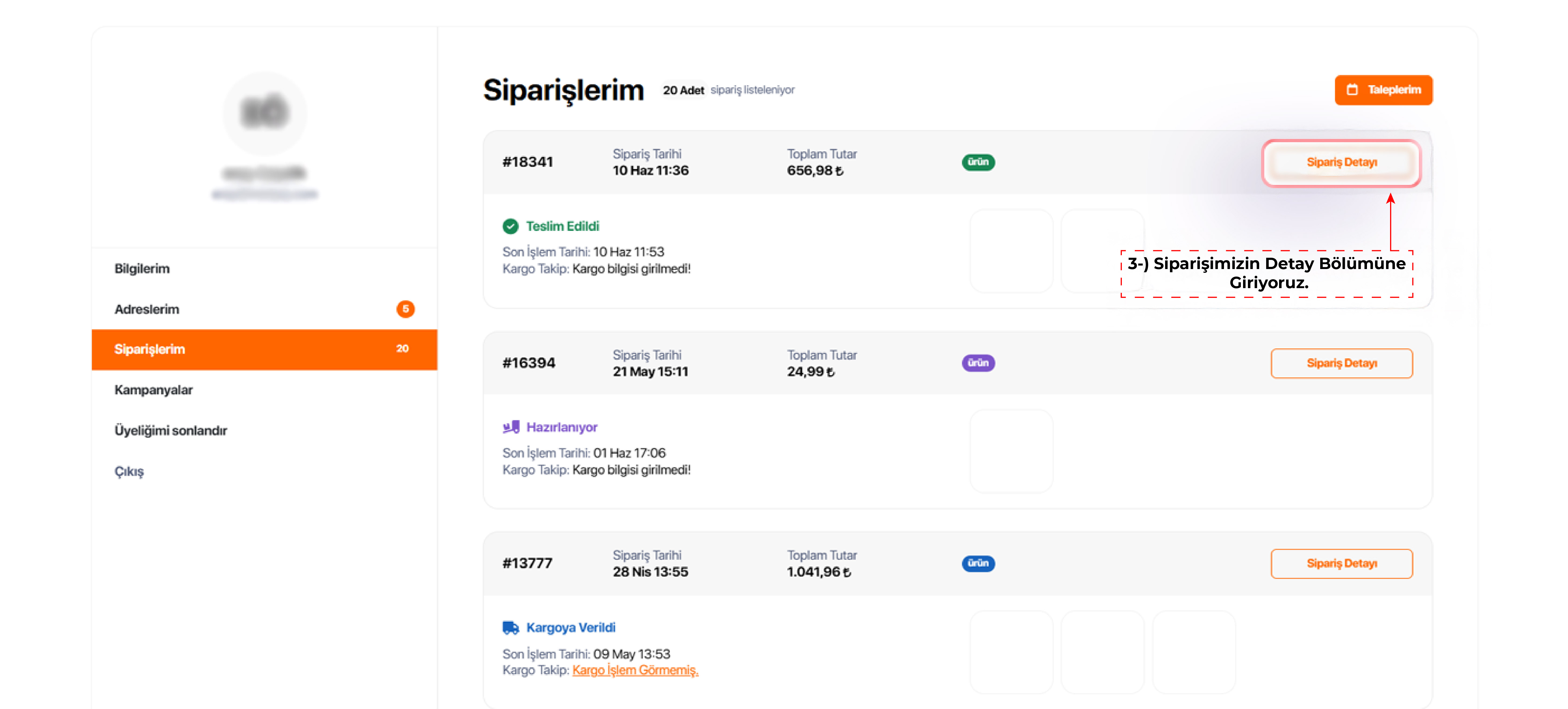Click the Kargoya Verildi status text
This screenshot has height=709, width=1568.
(x=571, y=628)
